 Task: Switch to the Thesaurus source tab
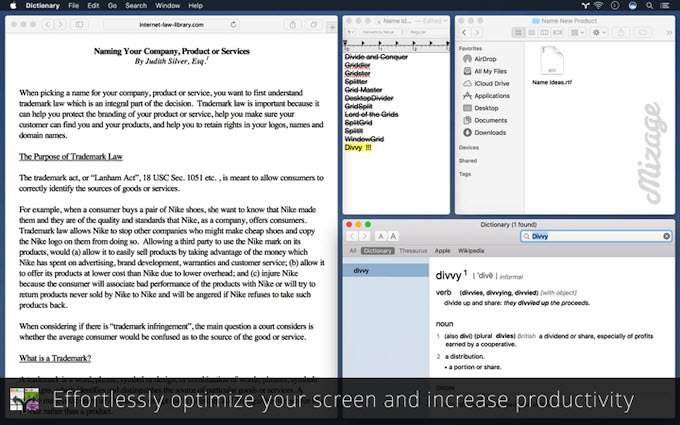[x=413, y=251]
